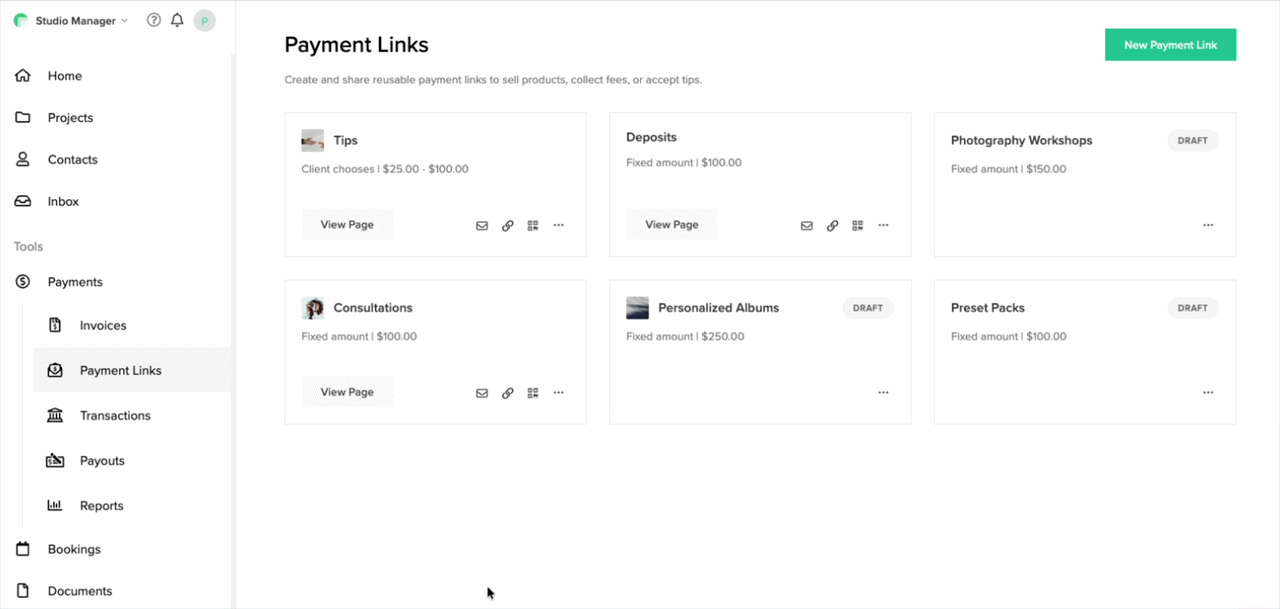Navigate to the Bookings section
The width and height of the screenshot is (1280, 609).
click(74, 549)
